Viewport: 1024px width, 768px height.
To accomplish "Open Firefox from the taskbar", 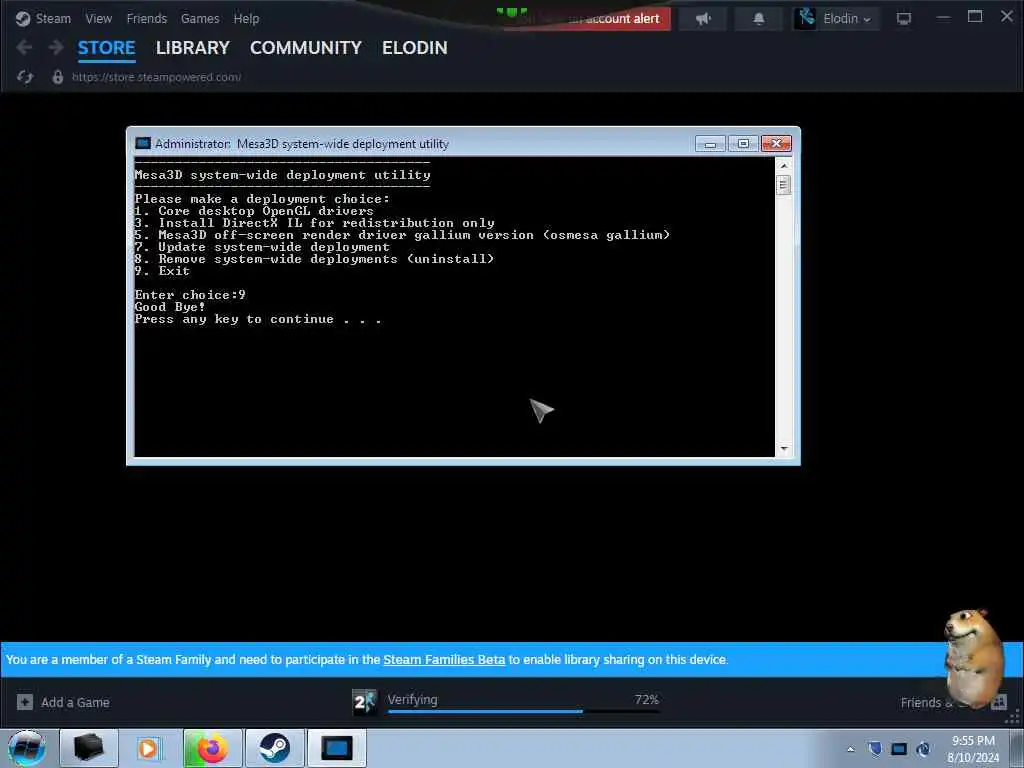I will (x=213, y=748).
